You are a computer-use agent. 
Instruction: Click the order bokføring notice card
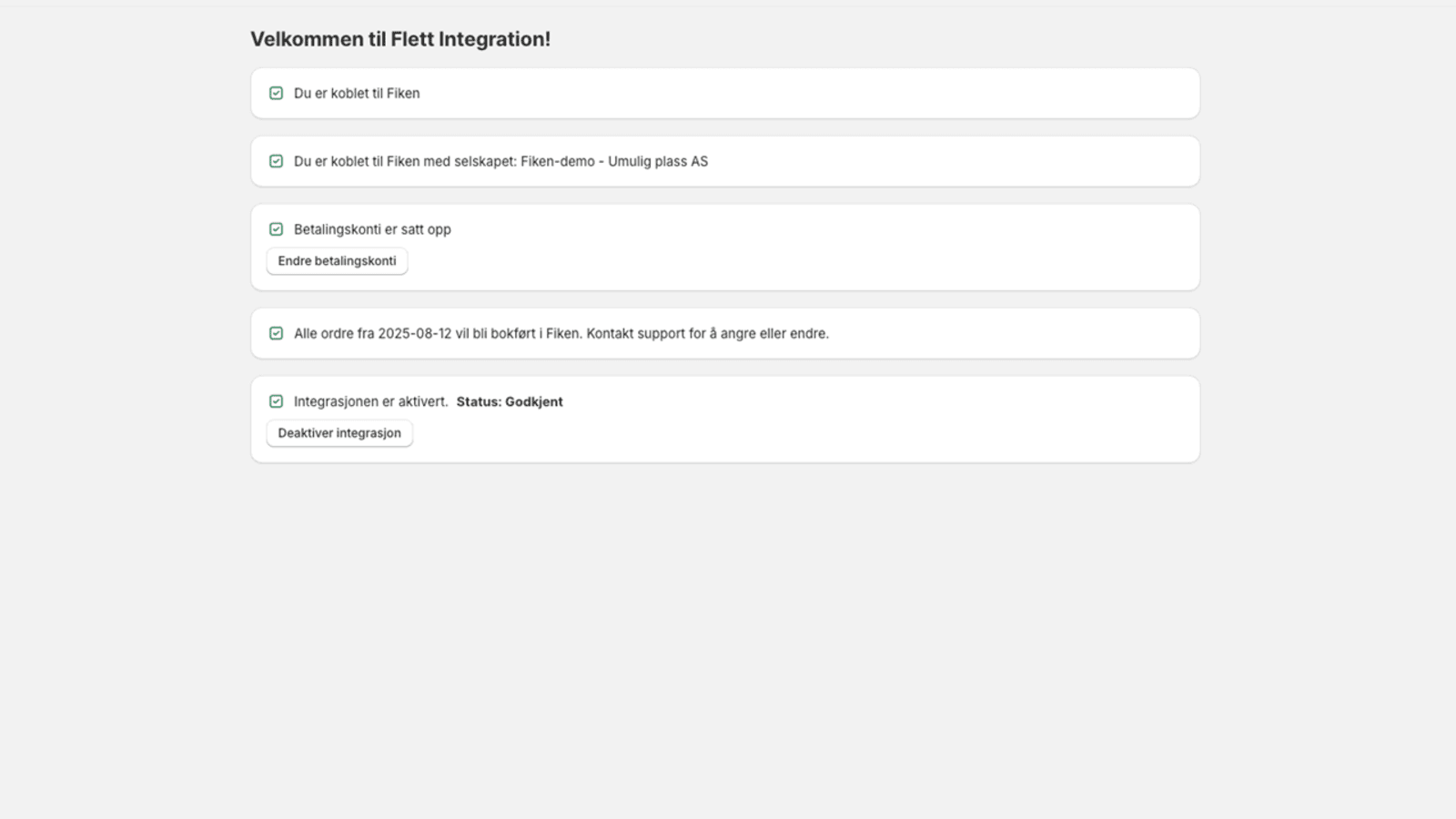pos(725,333)
